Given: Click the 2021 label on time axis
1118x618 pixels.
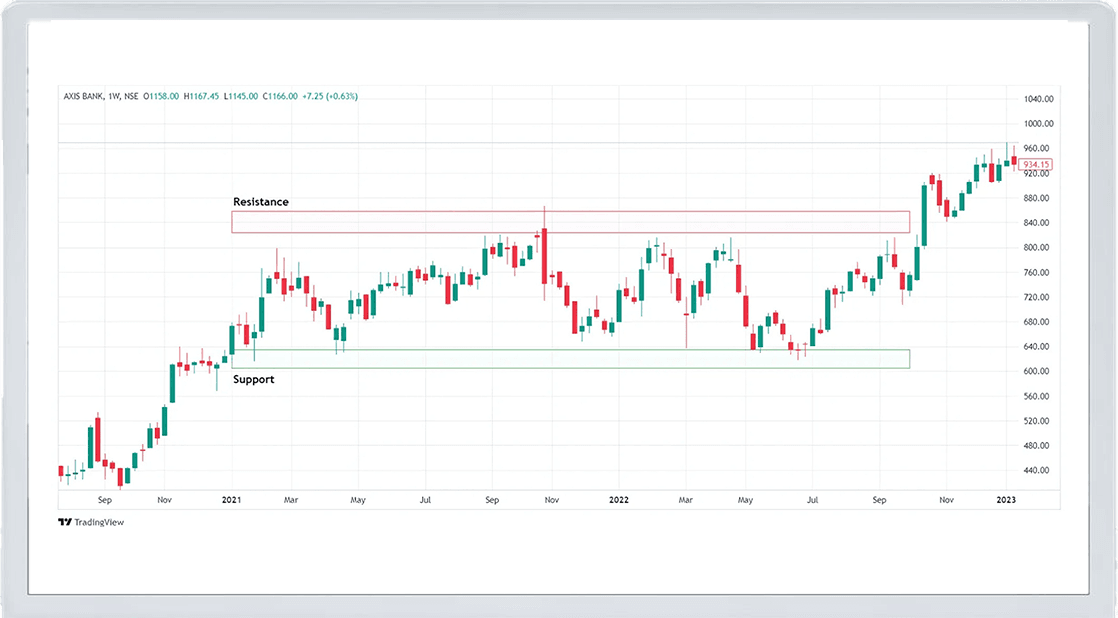Looking at the screenshot, I should (231, 497).
